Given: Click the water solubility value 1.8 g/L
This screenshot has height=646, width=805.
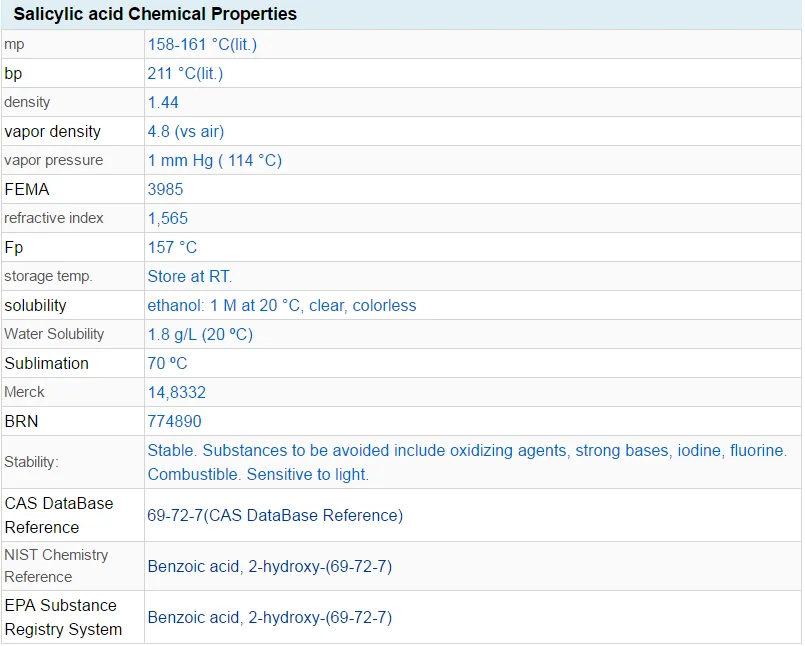Looking at the screenshot, I should click(x=200, y=334).
